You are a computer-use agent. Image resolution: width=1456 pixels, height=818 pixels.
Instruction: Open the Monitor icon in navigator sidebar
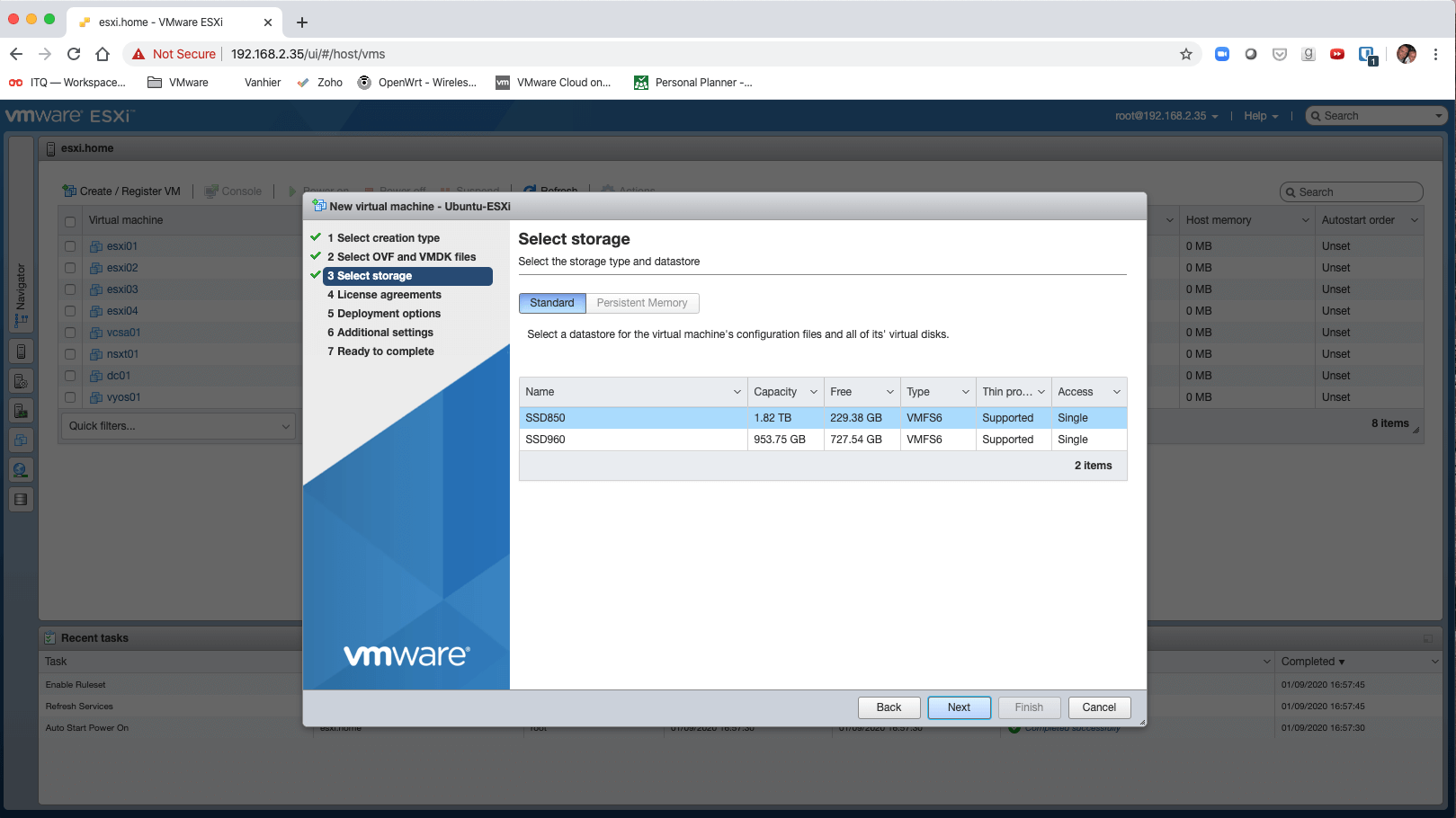(x=21, y=411)
